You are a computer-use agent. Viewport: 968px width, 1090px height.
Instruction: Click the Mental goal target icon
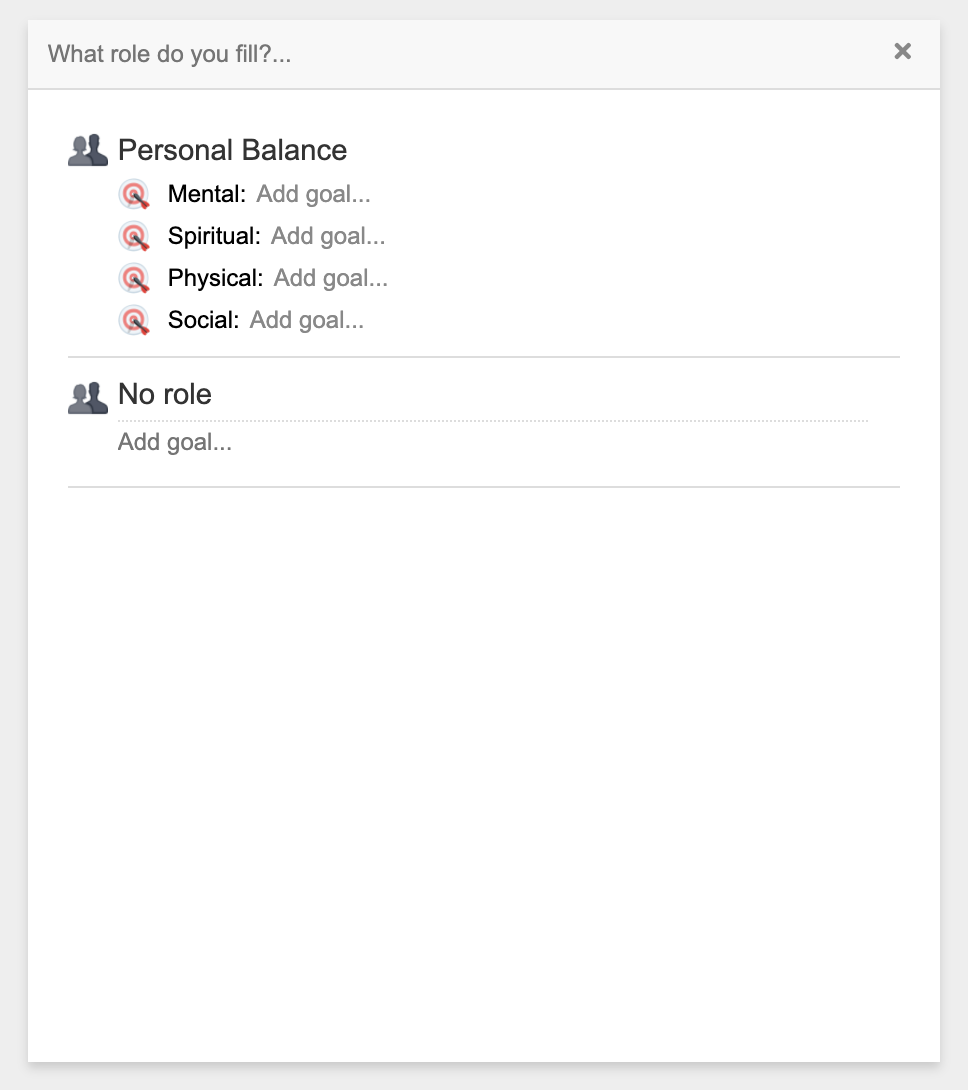tap(134, 194)
